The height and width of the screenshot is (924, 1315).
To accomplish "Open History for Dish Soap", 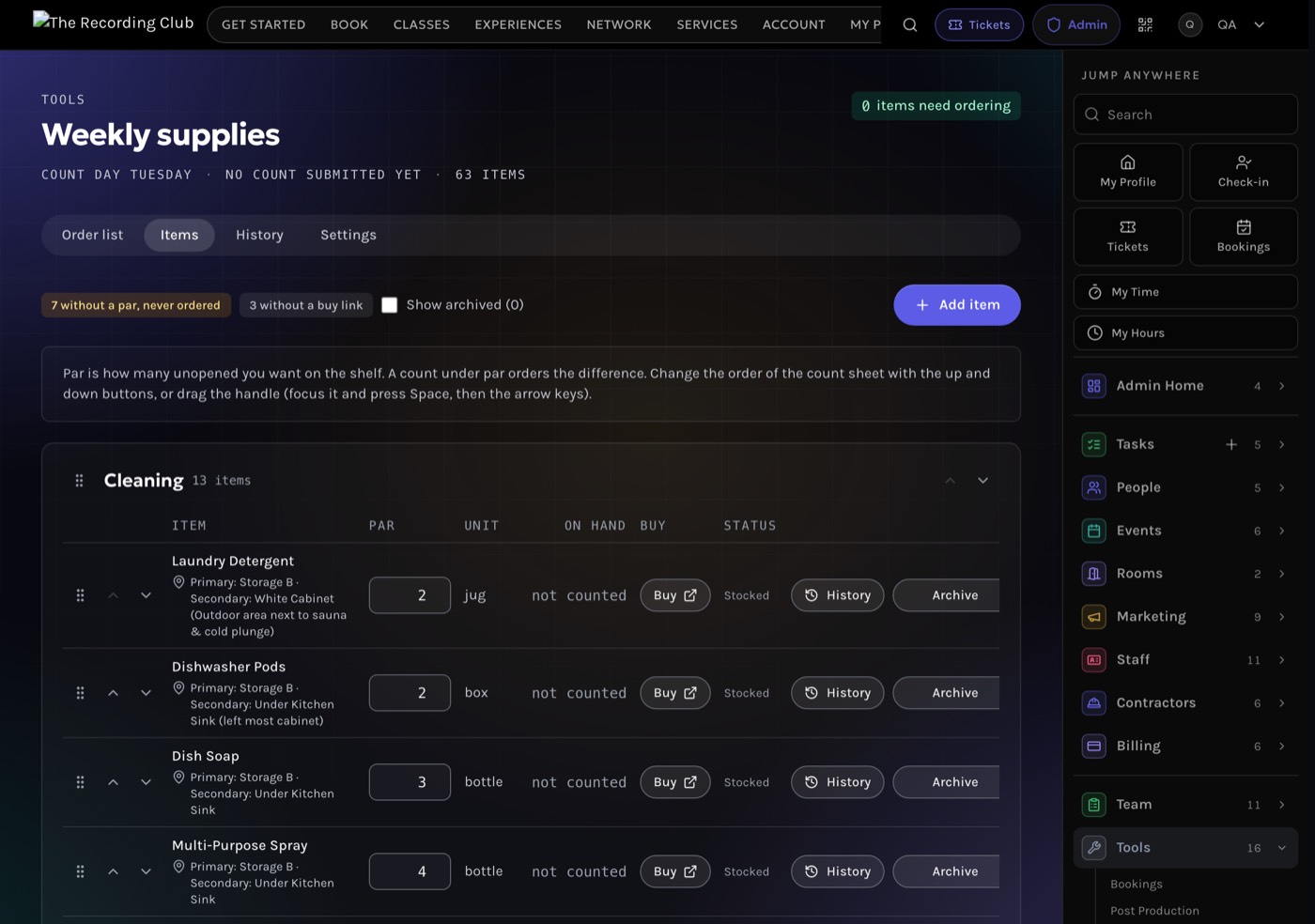I will 837,782.
